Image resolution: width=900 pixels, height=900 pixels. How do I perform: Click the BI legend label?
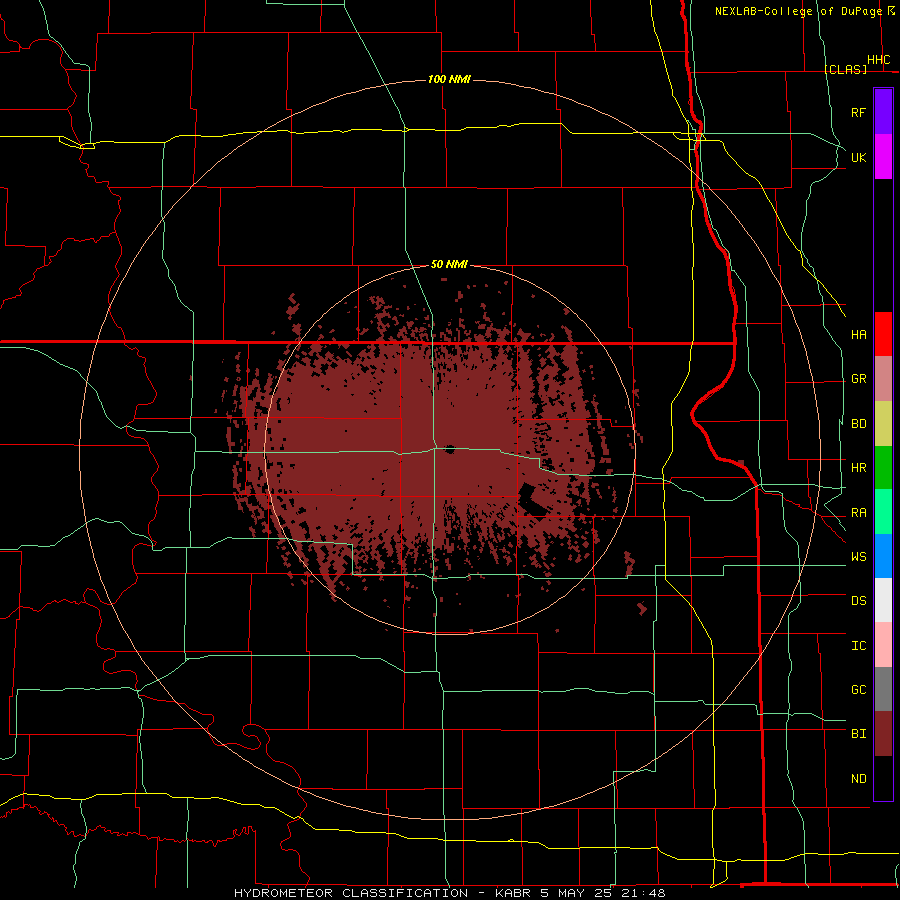tap(858, 734)
